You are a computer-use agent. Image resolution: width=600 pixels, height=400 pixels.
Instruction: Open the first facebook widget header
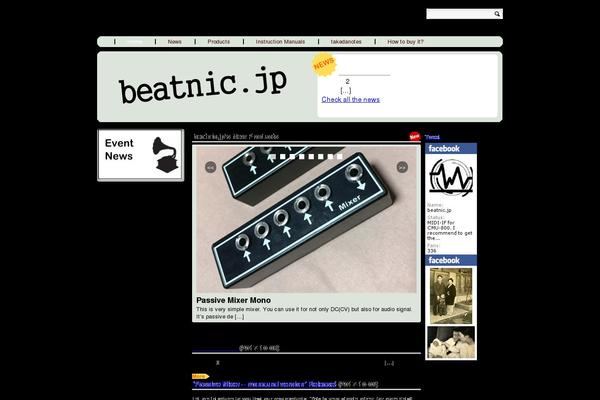coord(451,149)
